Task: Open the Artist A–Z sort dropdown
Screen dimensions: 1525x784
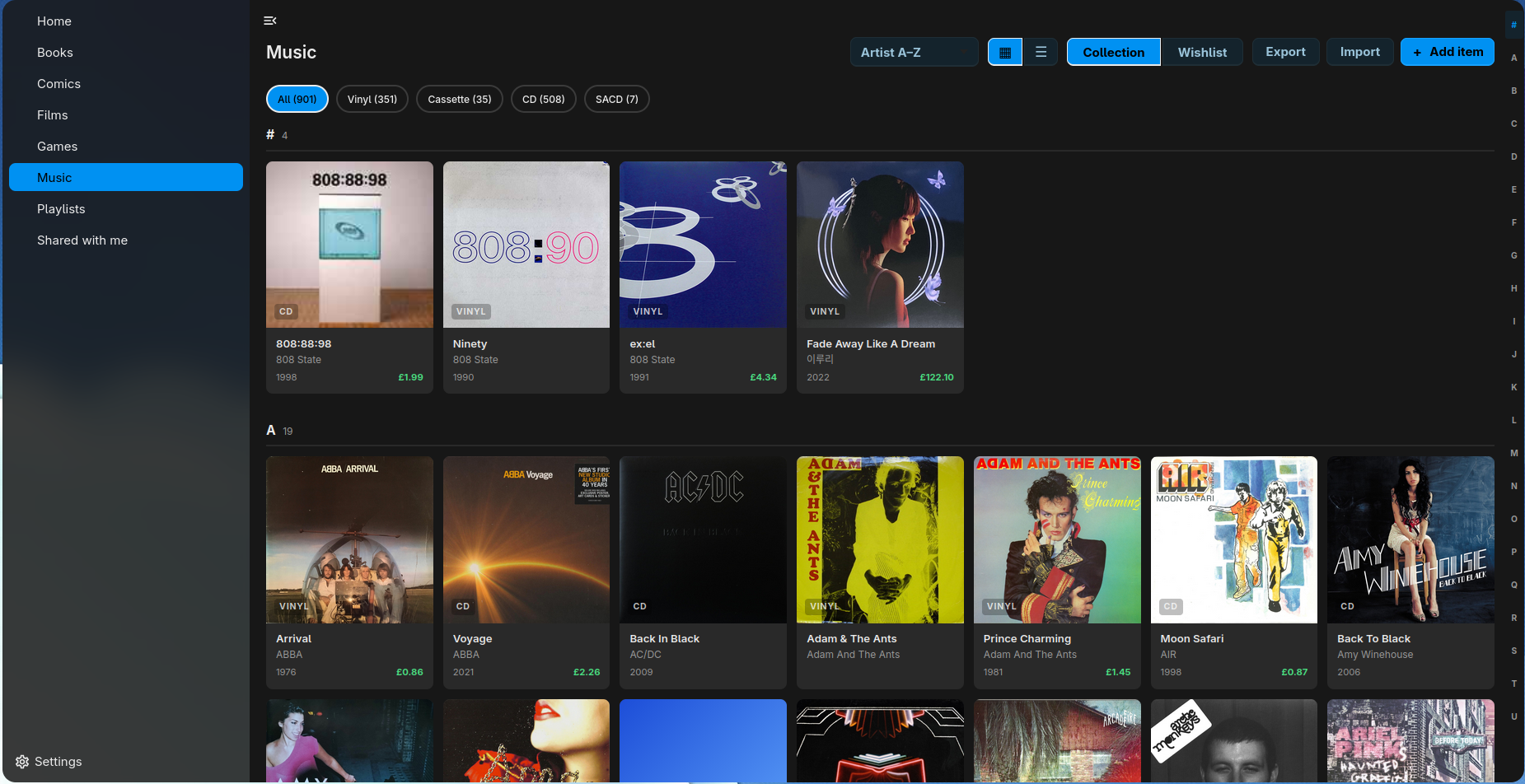Action: point(914,52)
